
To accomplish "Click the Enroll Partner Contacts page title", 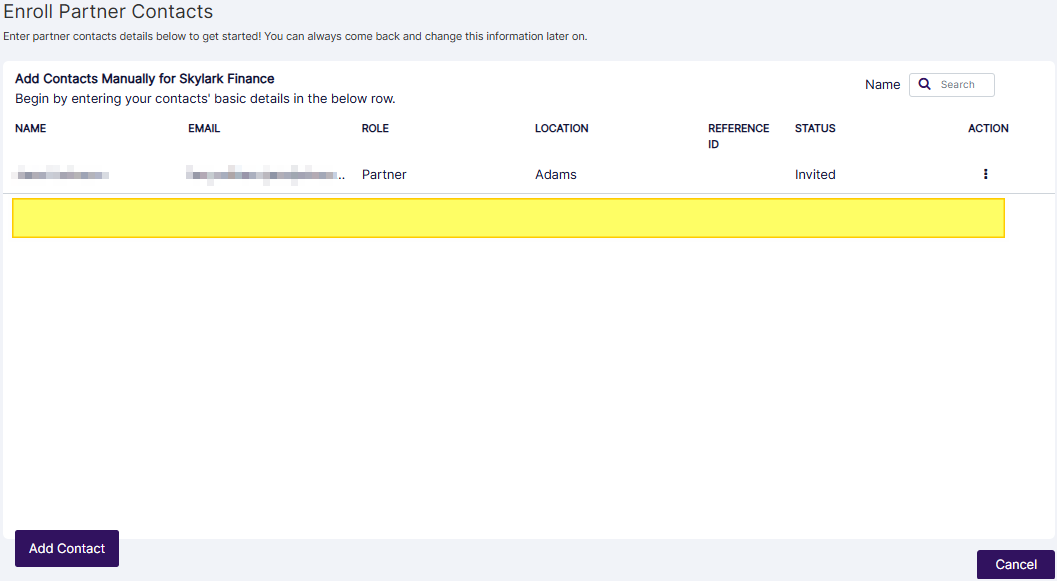I will click(106, 12).
